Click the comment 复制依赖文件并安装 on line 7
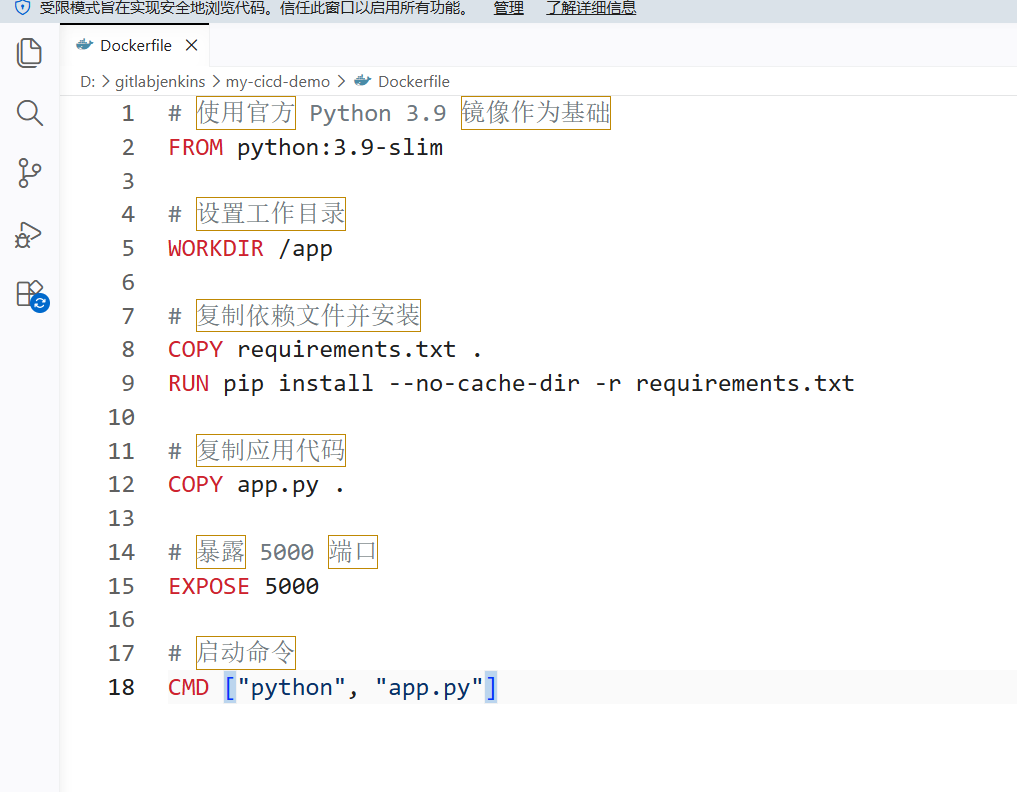The width and height of the screenshot is (1017, 792). [x=309, y=315]
